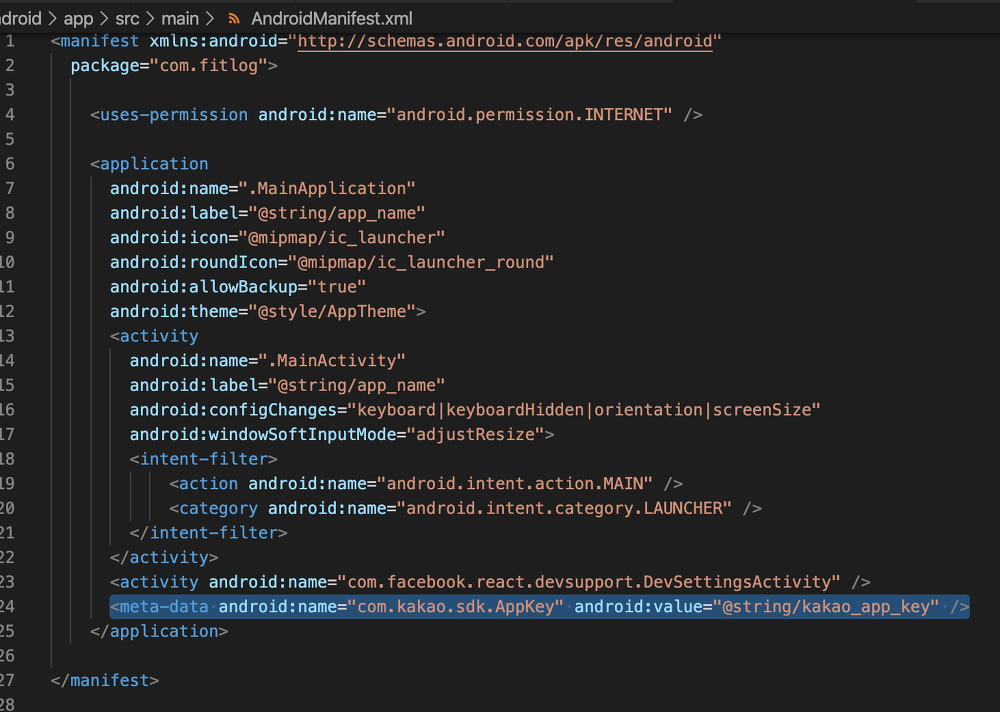
Task: Click "@string/kakao_app_key" value
Action: point(826,607)
